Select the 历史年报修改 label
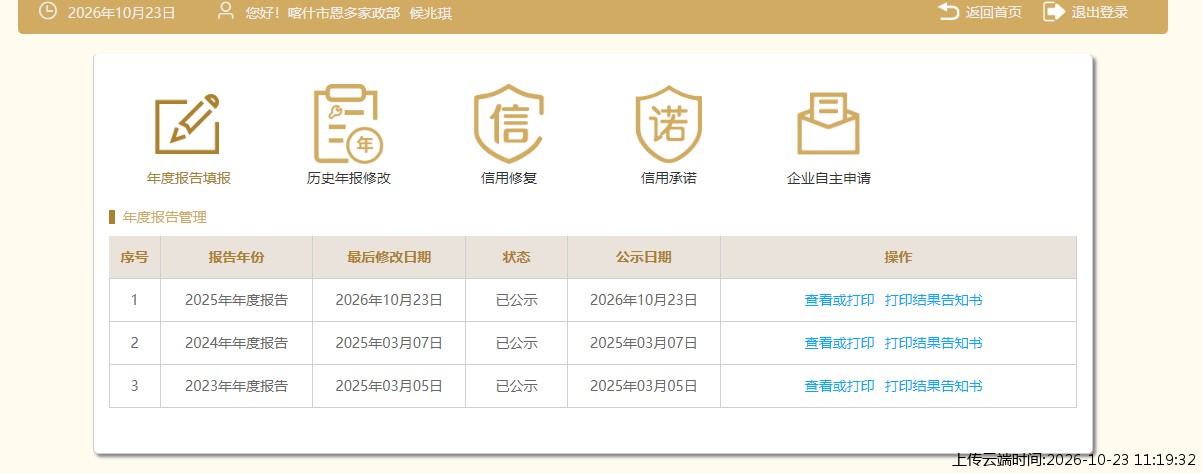 coord(348,179)
